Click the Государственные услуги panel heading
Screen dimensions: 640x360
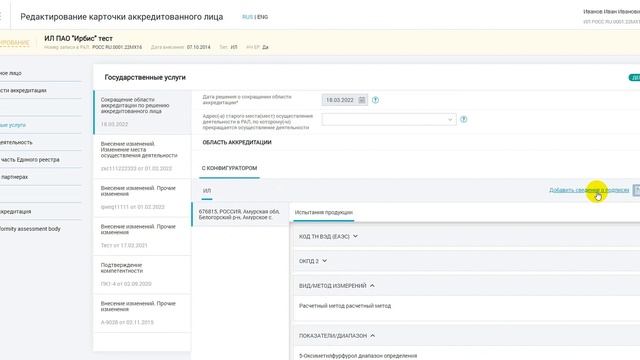click(145, 77)
